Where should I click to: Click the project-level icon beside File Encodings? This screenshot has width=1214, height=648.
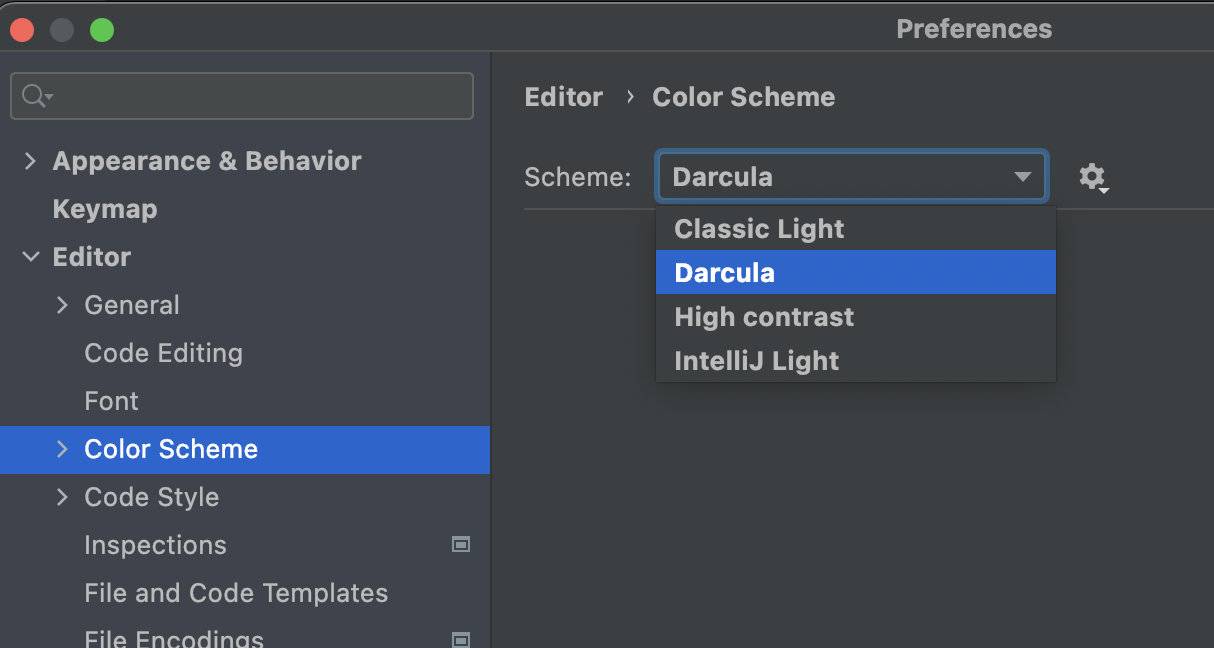(461, 639)
